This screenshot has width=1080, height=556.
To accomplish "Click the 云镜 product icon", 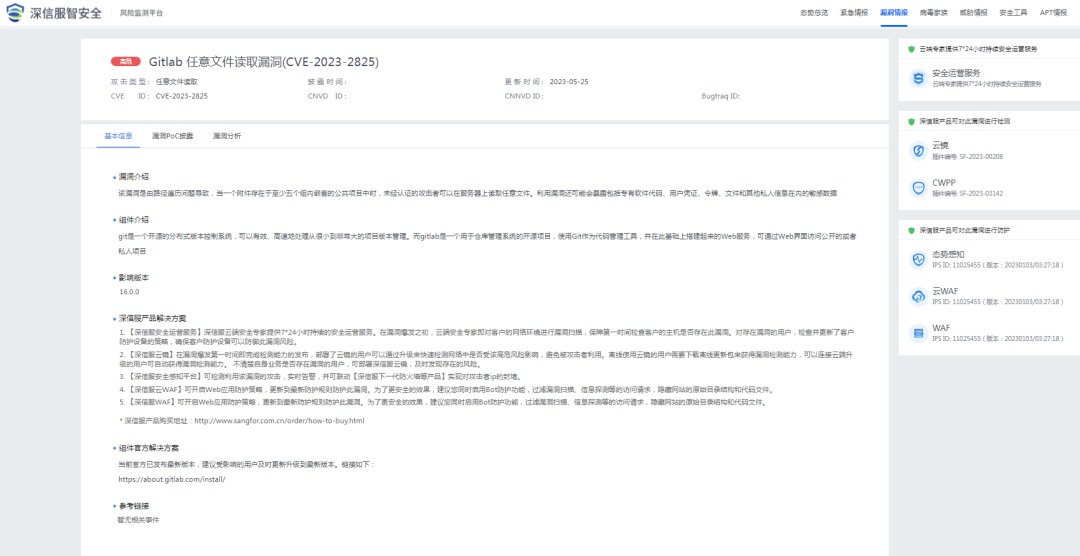I will click(917, 150).
